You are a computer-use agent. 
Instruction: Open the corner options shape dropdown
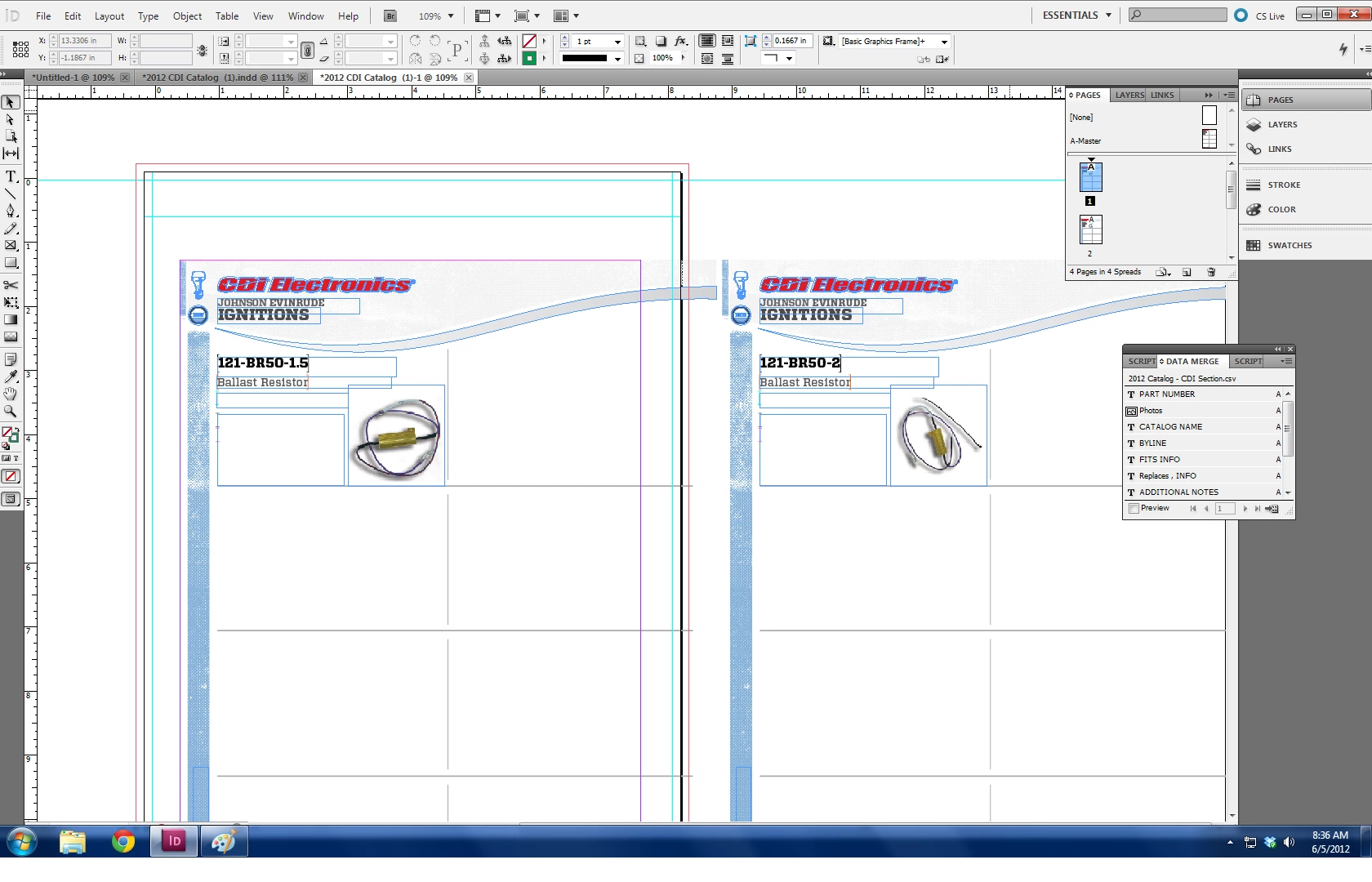click(789, 59)
